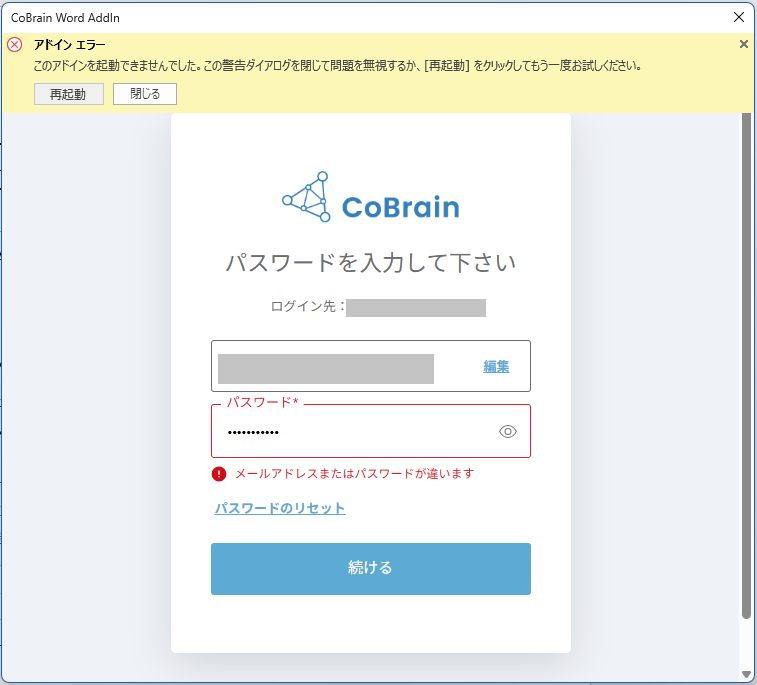Image resolution: width=757 pixels, height=685 pixels.
Task: Close the CoBrain Word AddIn window
Action: pyautogui.click(x=739, y=17)
